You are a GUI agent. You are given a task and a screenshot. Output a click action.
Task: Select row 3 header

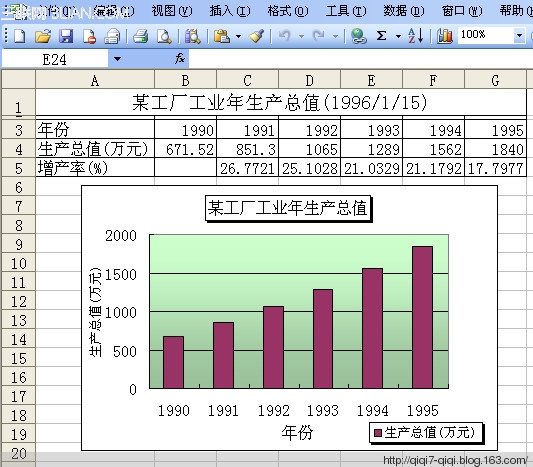click(x=18, y=129)
